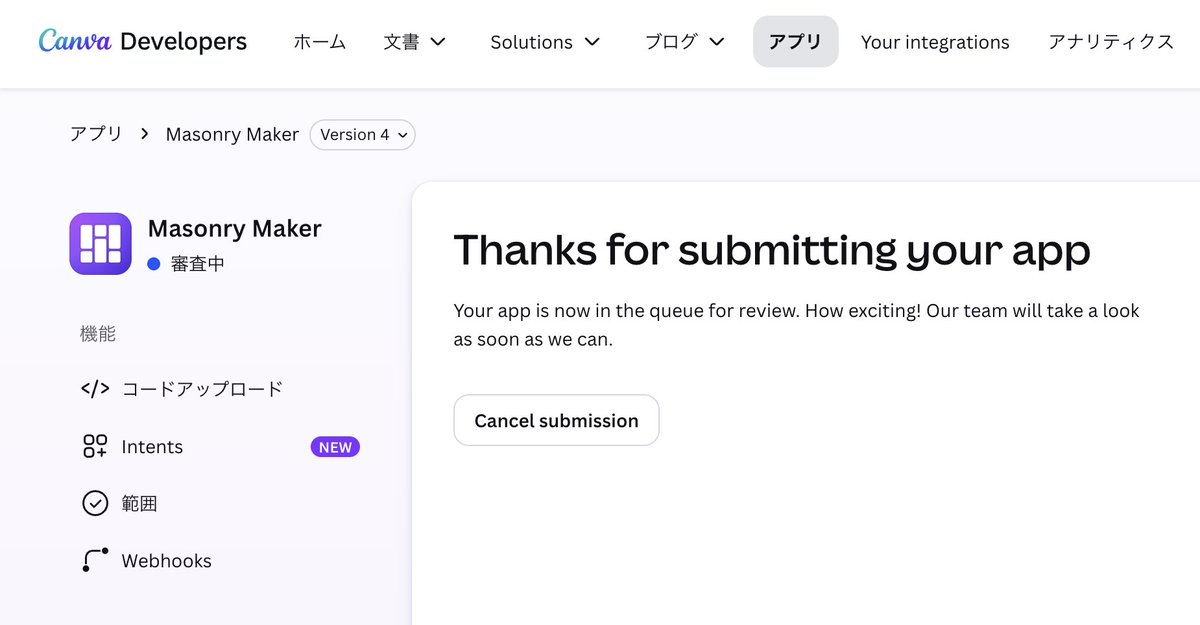Click the コードアップロード code icon
The width and height of the screenshot is (1200, 625).
95,389
